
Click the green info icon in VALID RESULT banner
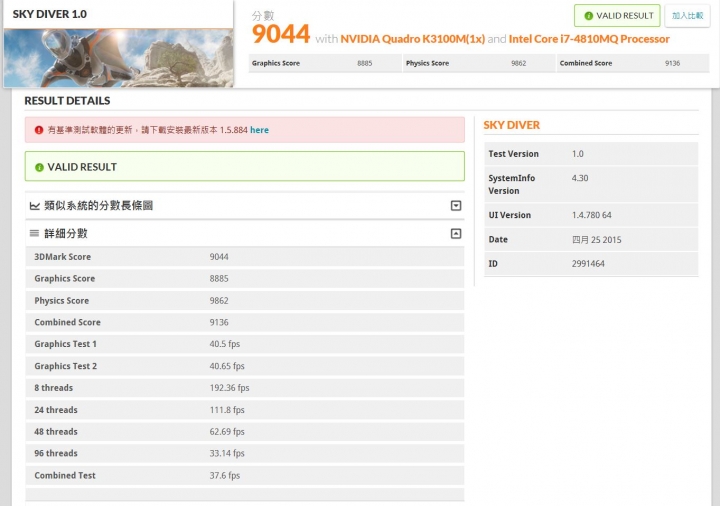39,167
